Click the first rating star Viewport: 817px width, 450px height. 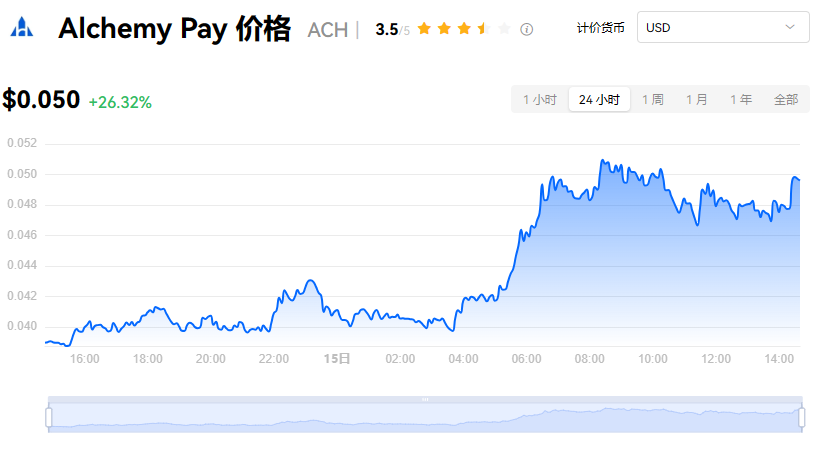click(425, 28)
